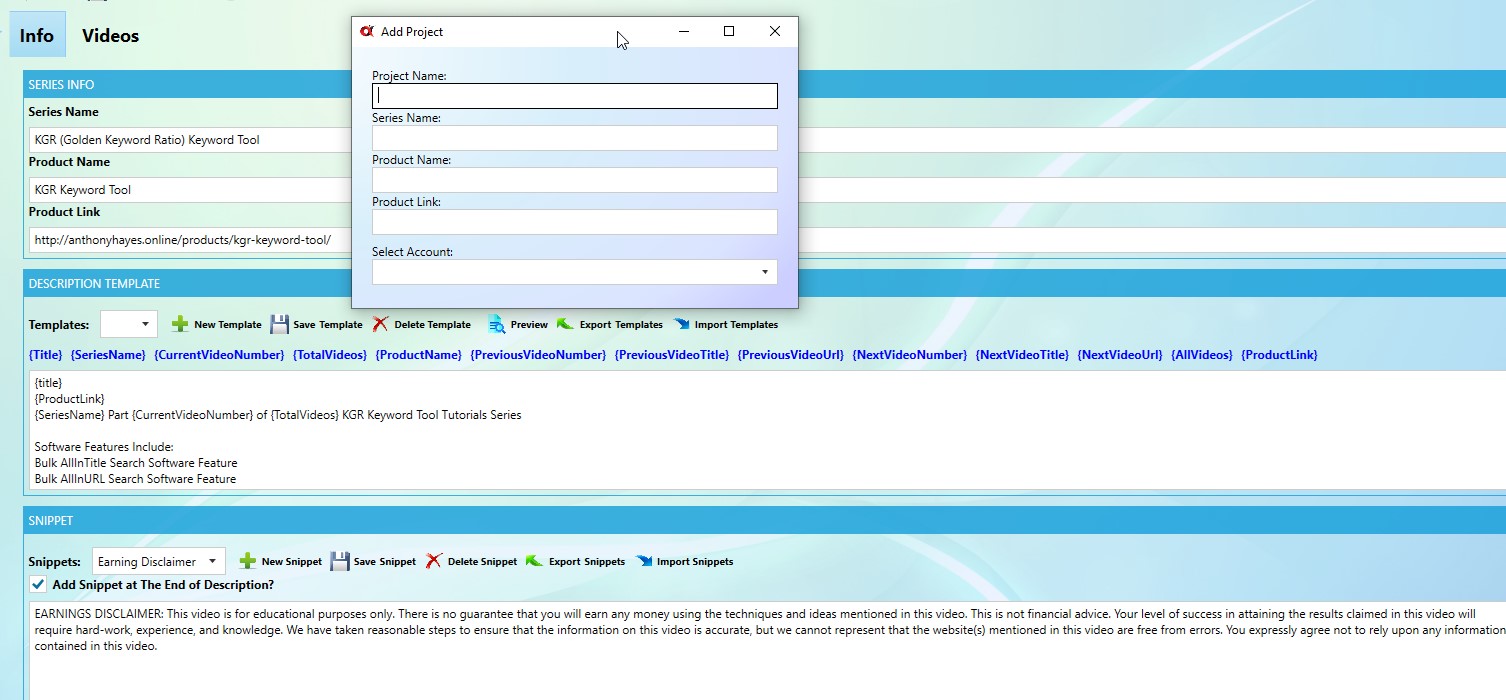
Task: Insert the {PreviousVideoUrl} placeholder
Action: [x=791, y=355]
